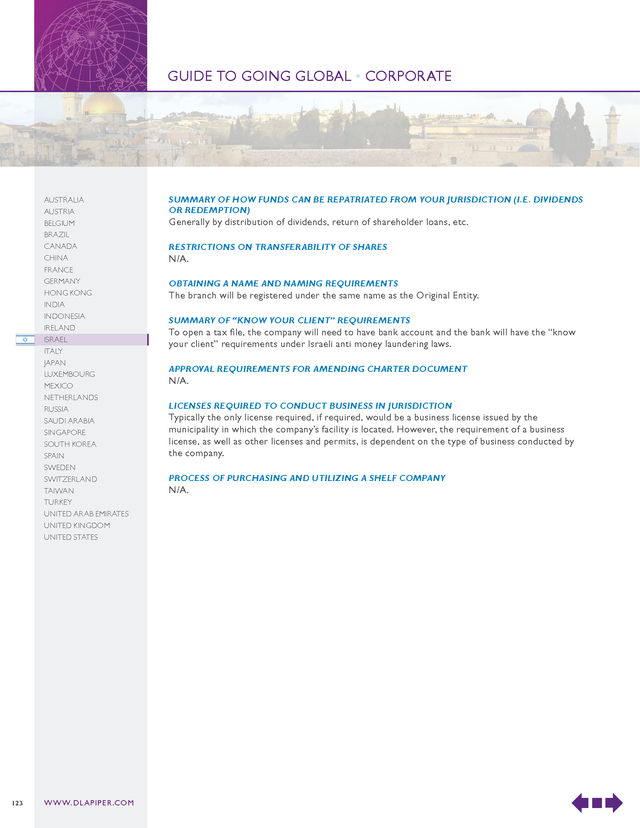
Task: Click 'Summary of Know Your Client Requirements' heading
Action: [x=289, y=320]
